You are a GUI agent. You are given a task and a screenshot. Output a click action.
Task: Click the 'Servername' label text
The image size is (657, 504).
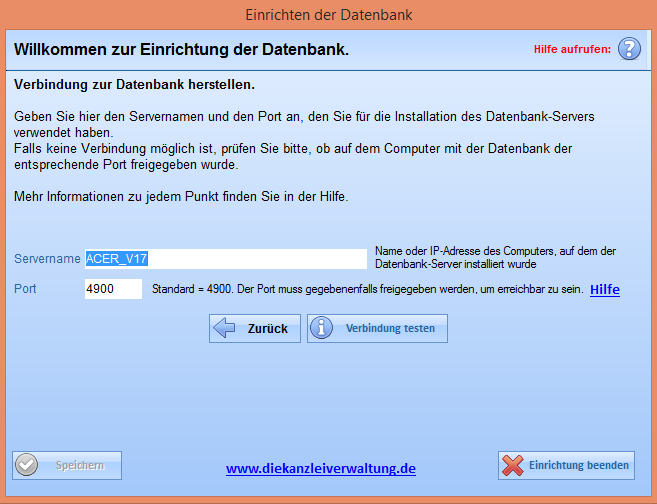47,259
